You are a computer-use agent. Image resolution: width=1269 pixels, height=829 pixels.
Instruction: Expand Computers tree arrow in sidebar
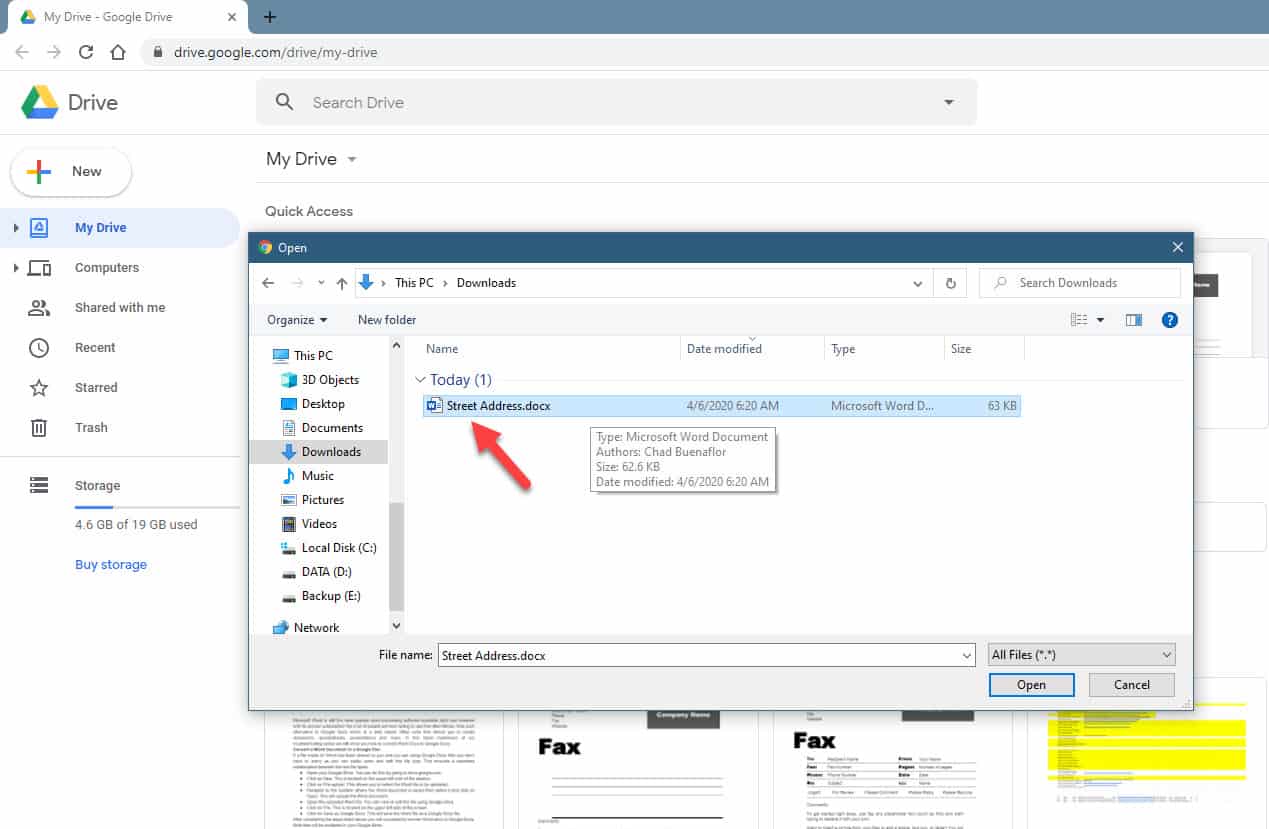pyautogui.click(x=15, y=268)
